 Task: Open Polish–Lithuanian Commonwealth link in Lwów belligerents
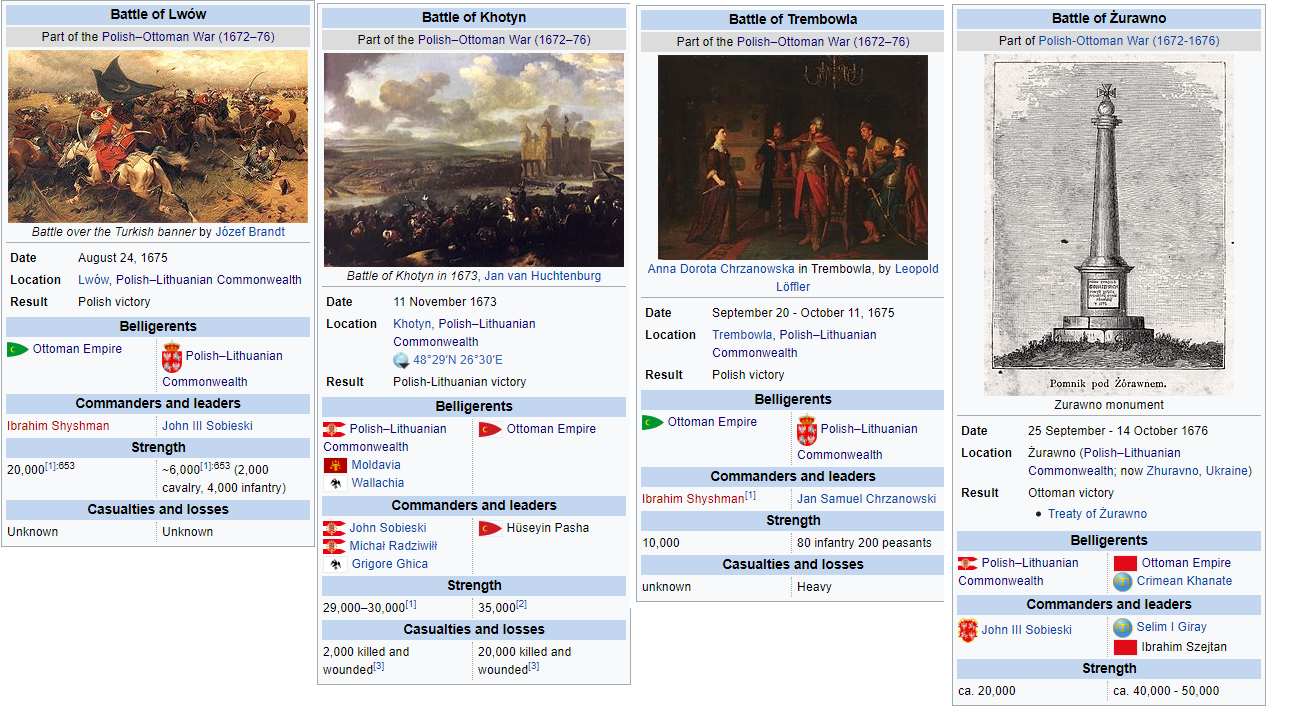(x=223, y=369)
